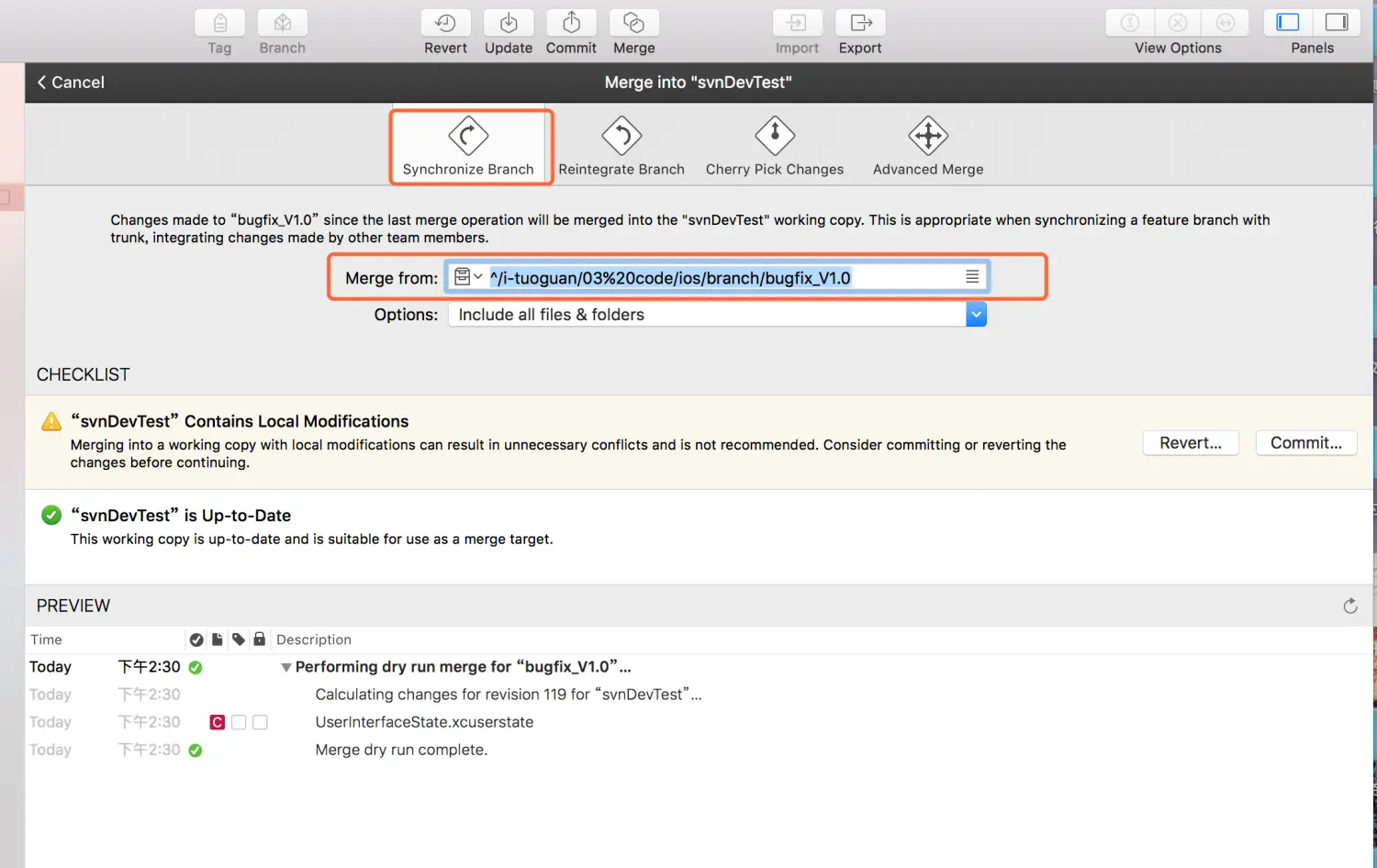Click the Commit toolbar icon
This screenshot has width=1377, height=868.
click(x=571, y=23)
